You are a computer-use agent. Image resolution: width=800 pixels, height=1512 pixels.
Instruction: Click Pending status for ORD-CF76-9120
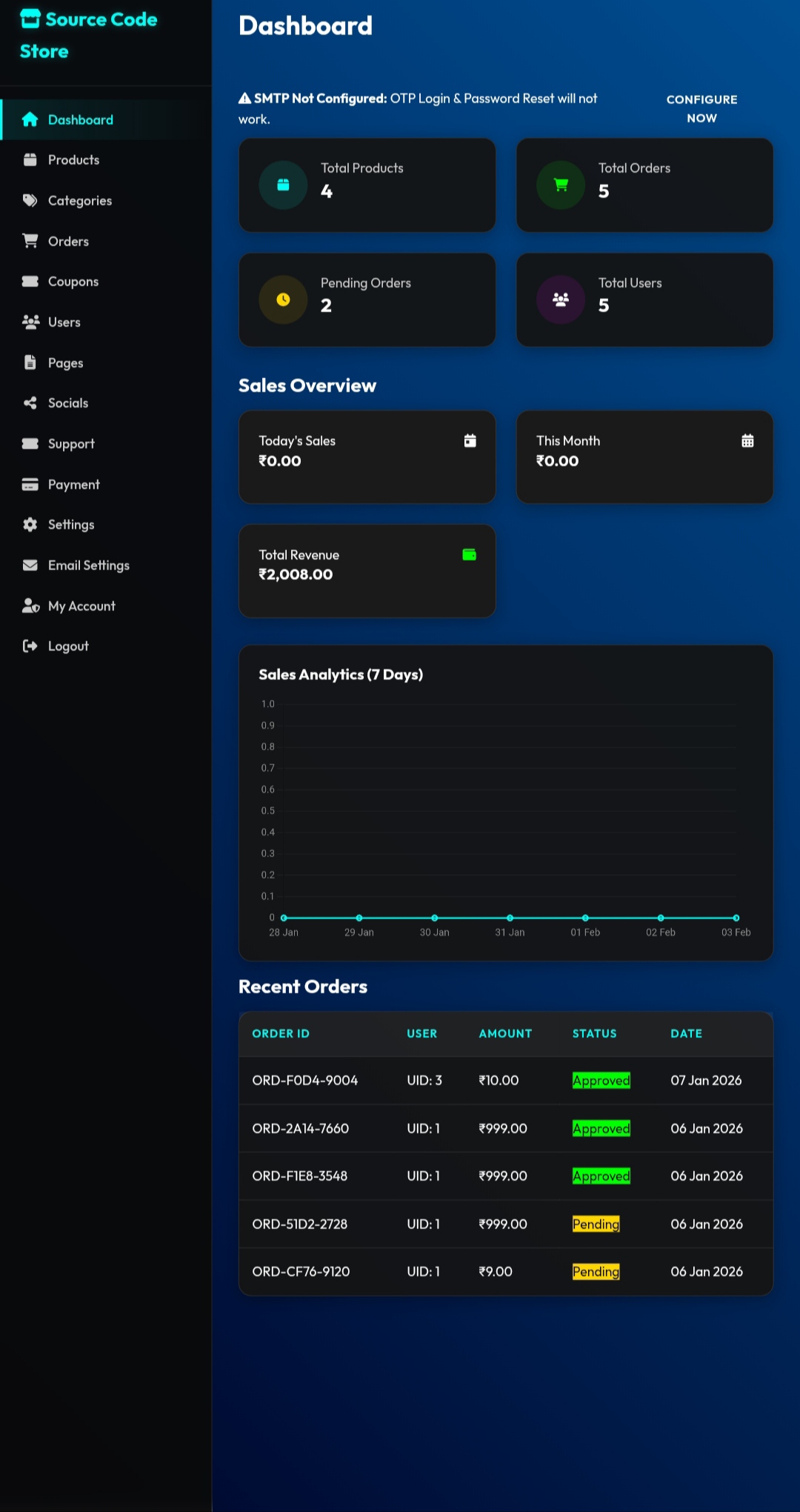tap(596, 1272)
